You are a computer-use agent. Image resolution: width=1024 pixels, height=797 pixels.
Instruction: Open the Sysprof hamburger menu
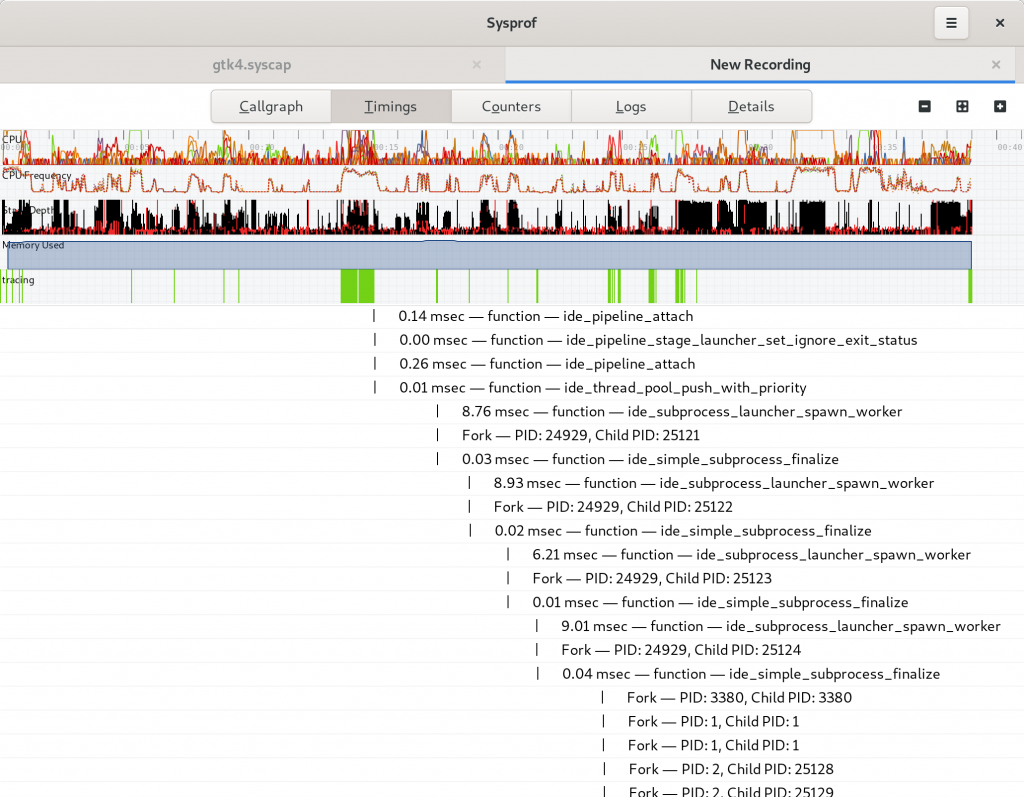pyautogui.click(x=951, y=23)
